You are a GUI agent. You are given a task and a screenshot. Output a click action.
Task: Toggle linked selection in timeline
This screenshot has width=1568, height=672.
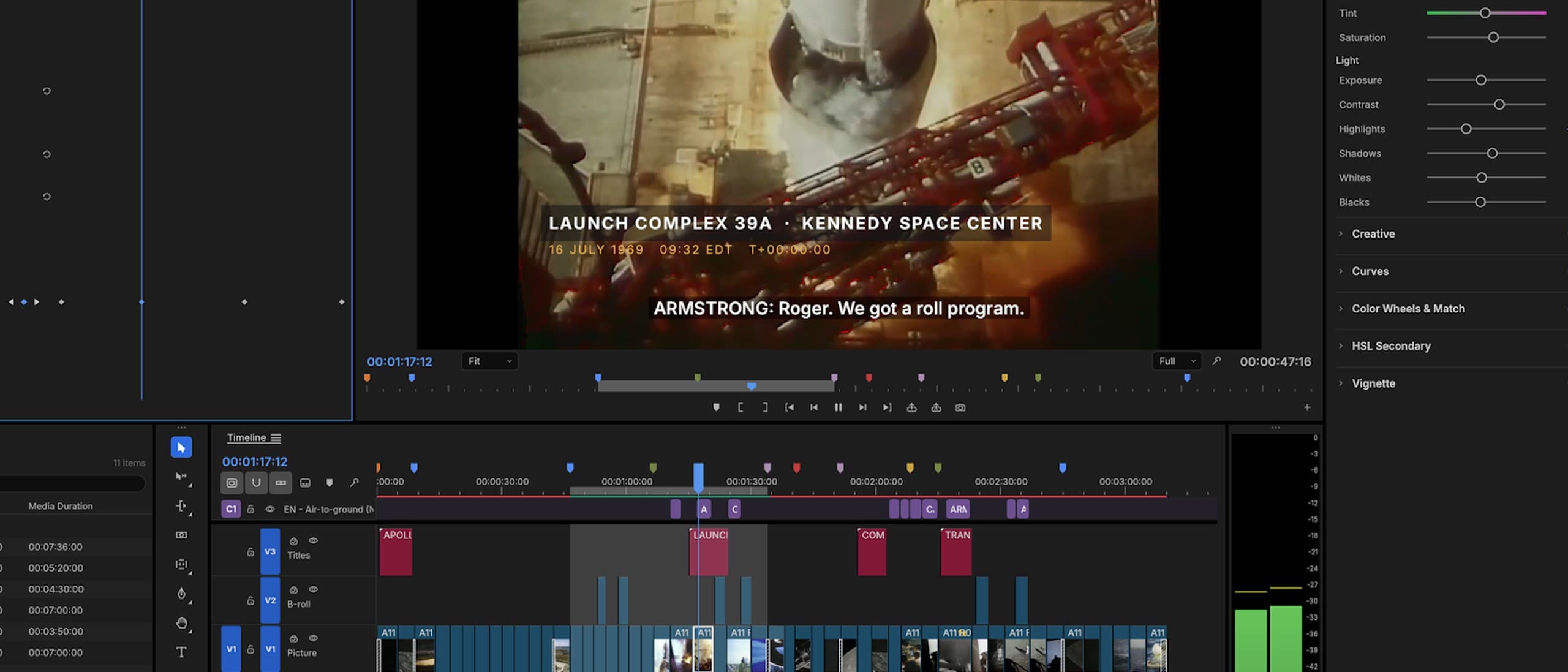[x=281, y=483]
